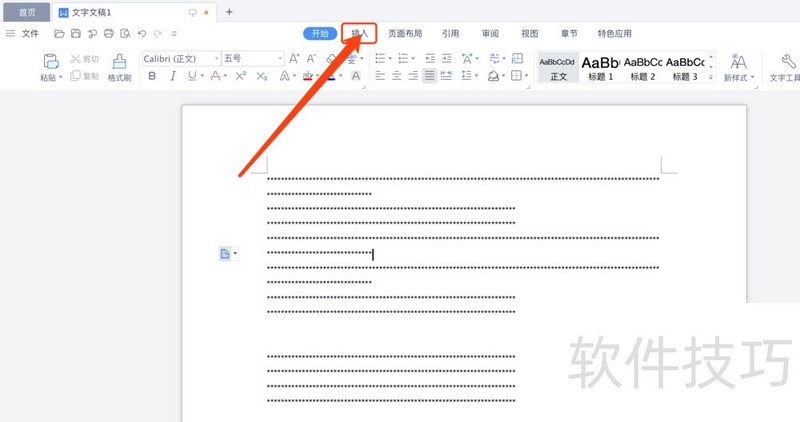This screenshot has width=800, height=422.
Task: Save the document with the floppy disk icon
Action: pyautogui.click(x=76, y=34)
